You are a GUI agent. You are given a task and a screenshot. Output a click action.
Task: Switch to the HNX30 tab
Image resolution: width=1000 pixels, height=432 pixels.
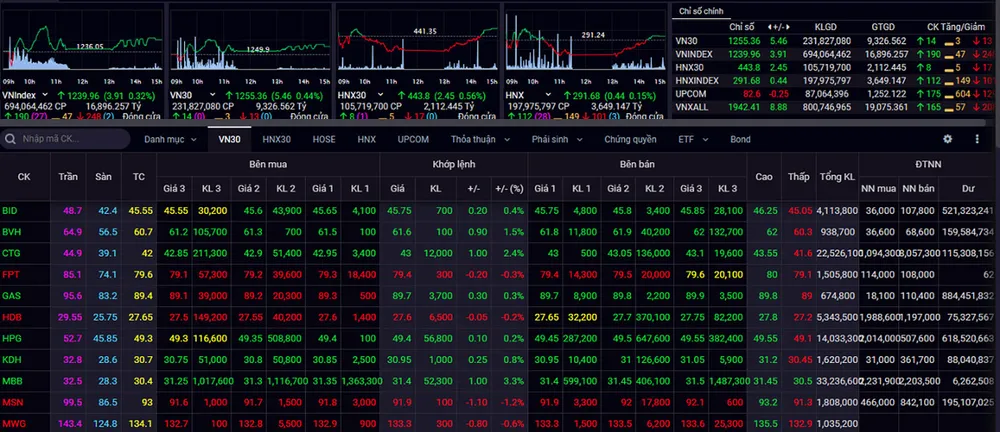pos(276,139)
